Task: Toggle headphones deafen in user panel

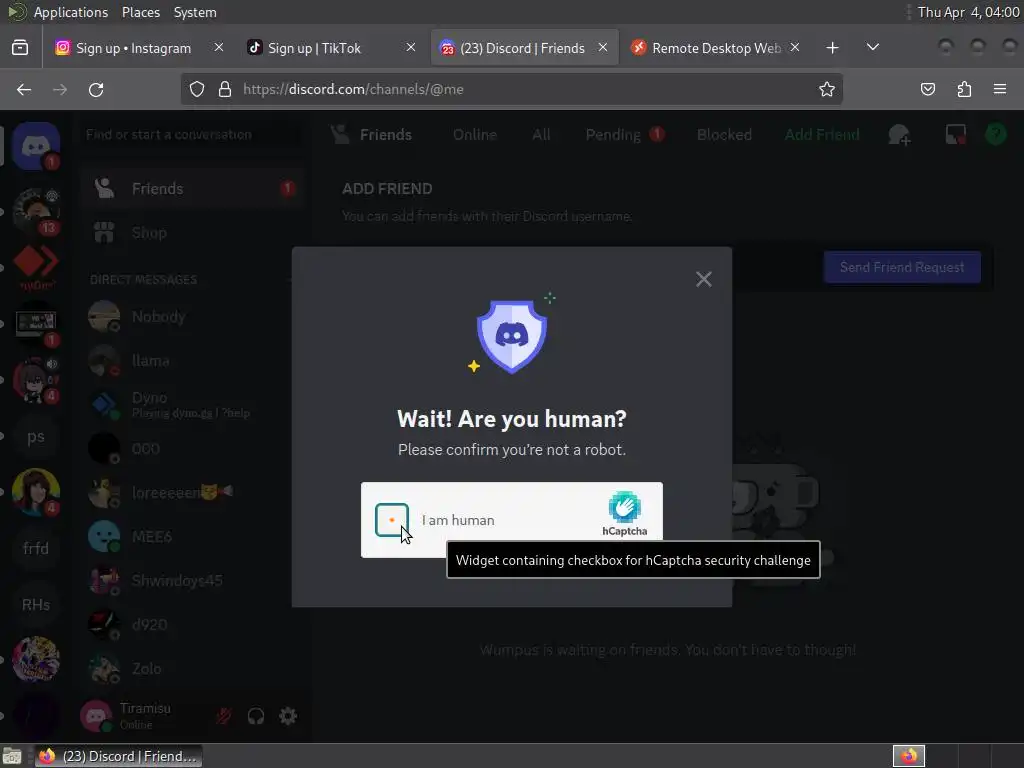Action: pyautogui.click(x=256, y=716)
